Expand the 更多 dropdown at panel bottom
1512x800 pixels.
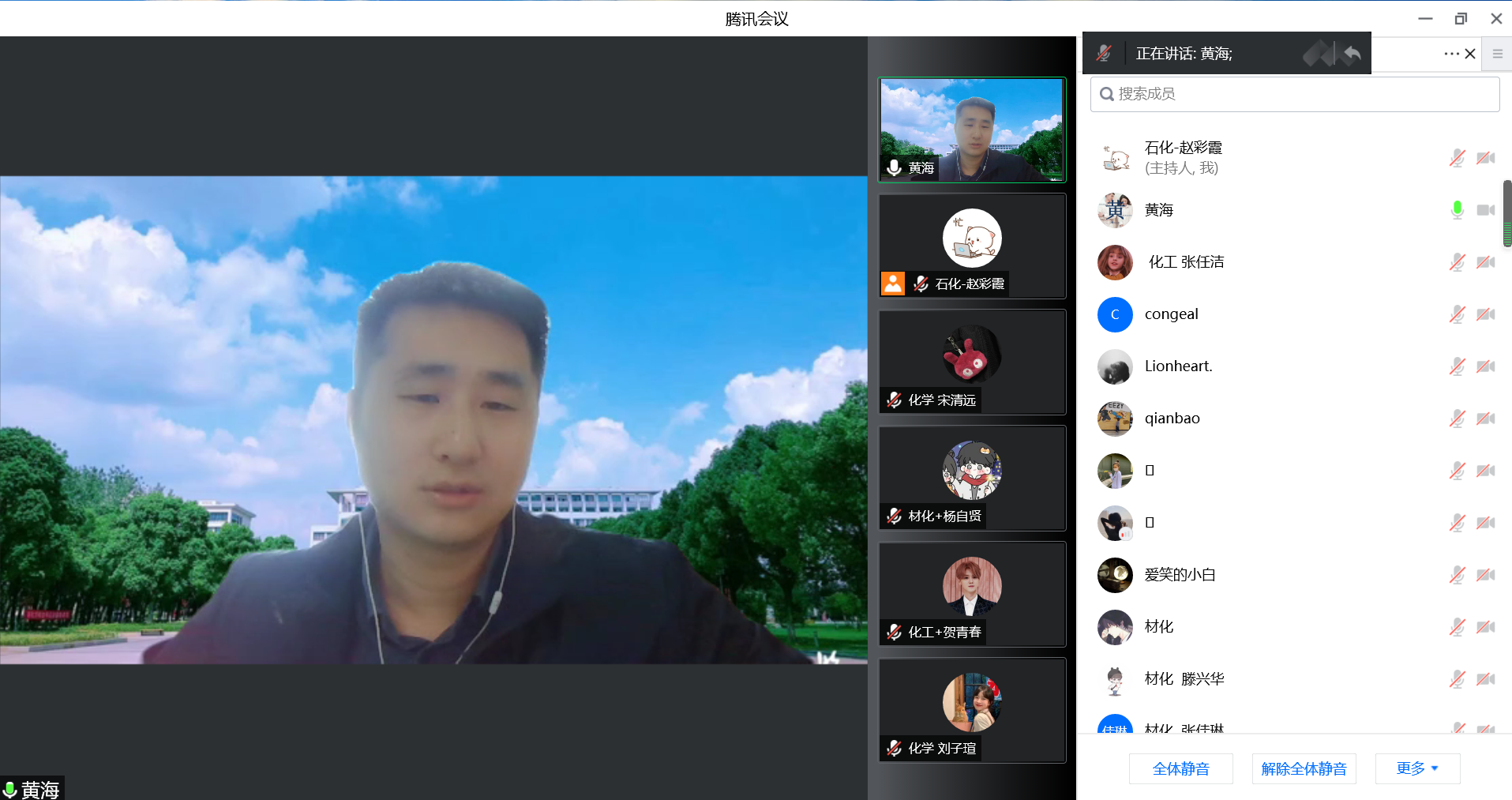click(x=1417, y=768)
